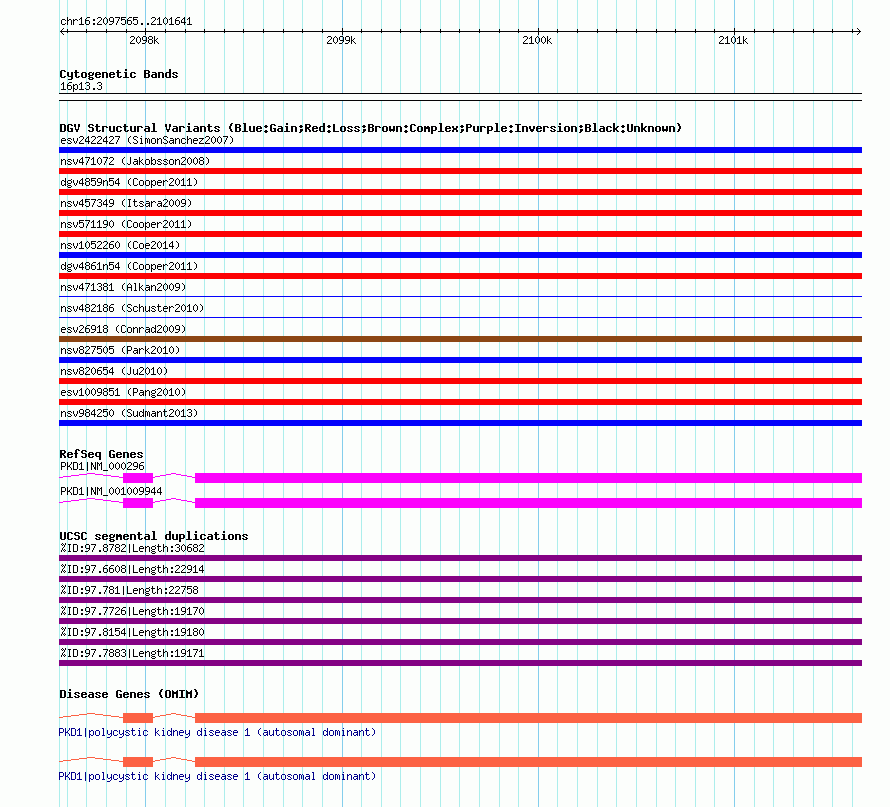890x807 pixels.
Task: Click the first orange OMIM gene small exon
Action: click(x=138, y=718)
